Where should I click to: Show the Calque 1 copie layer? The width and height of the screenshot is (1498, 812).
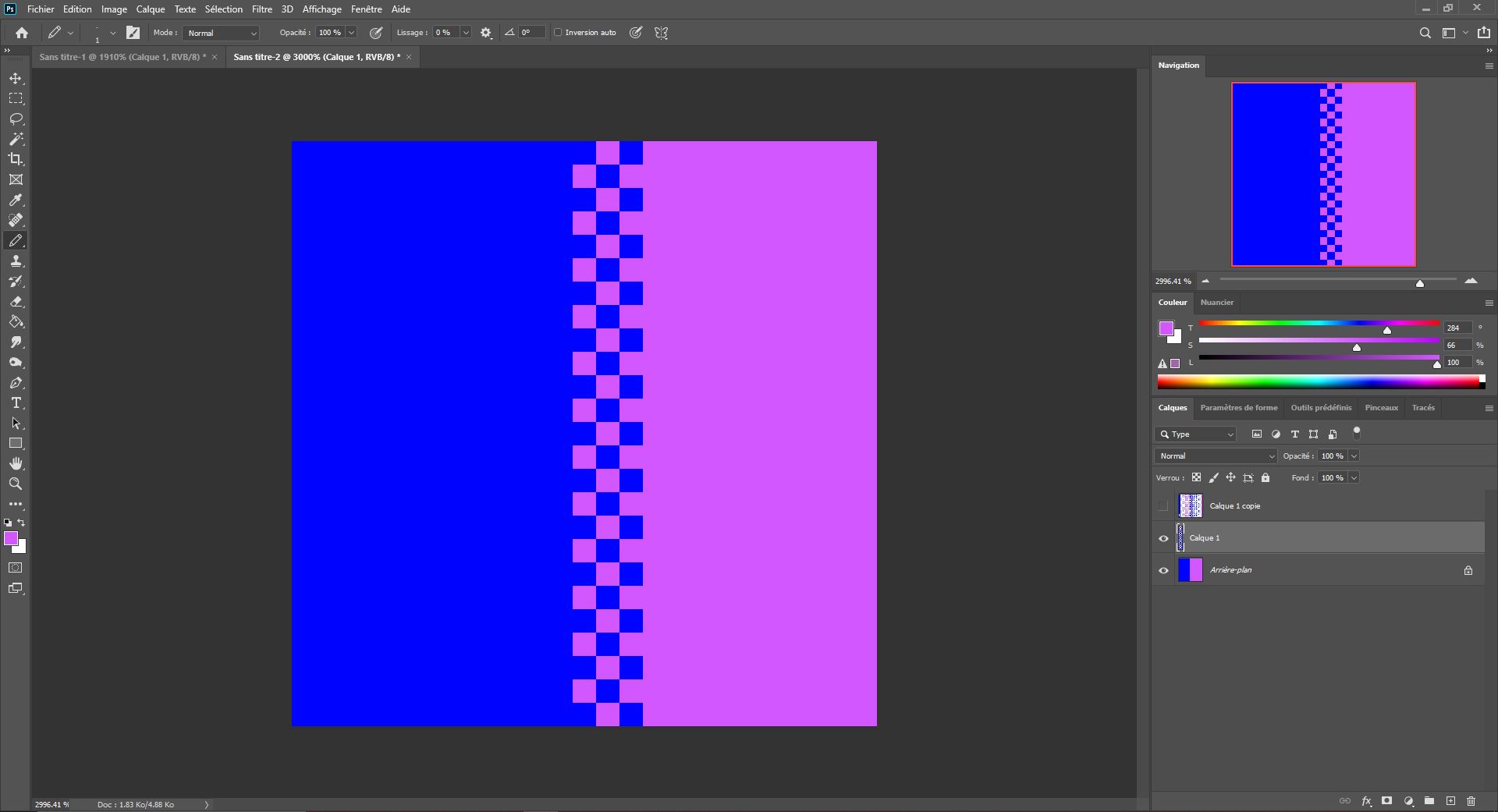1163,505
